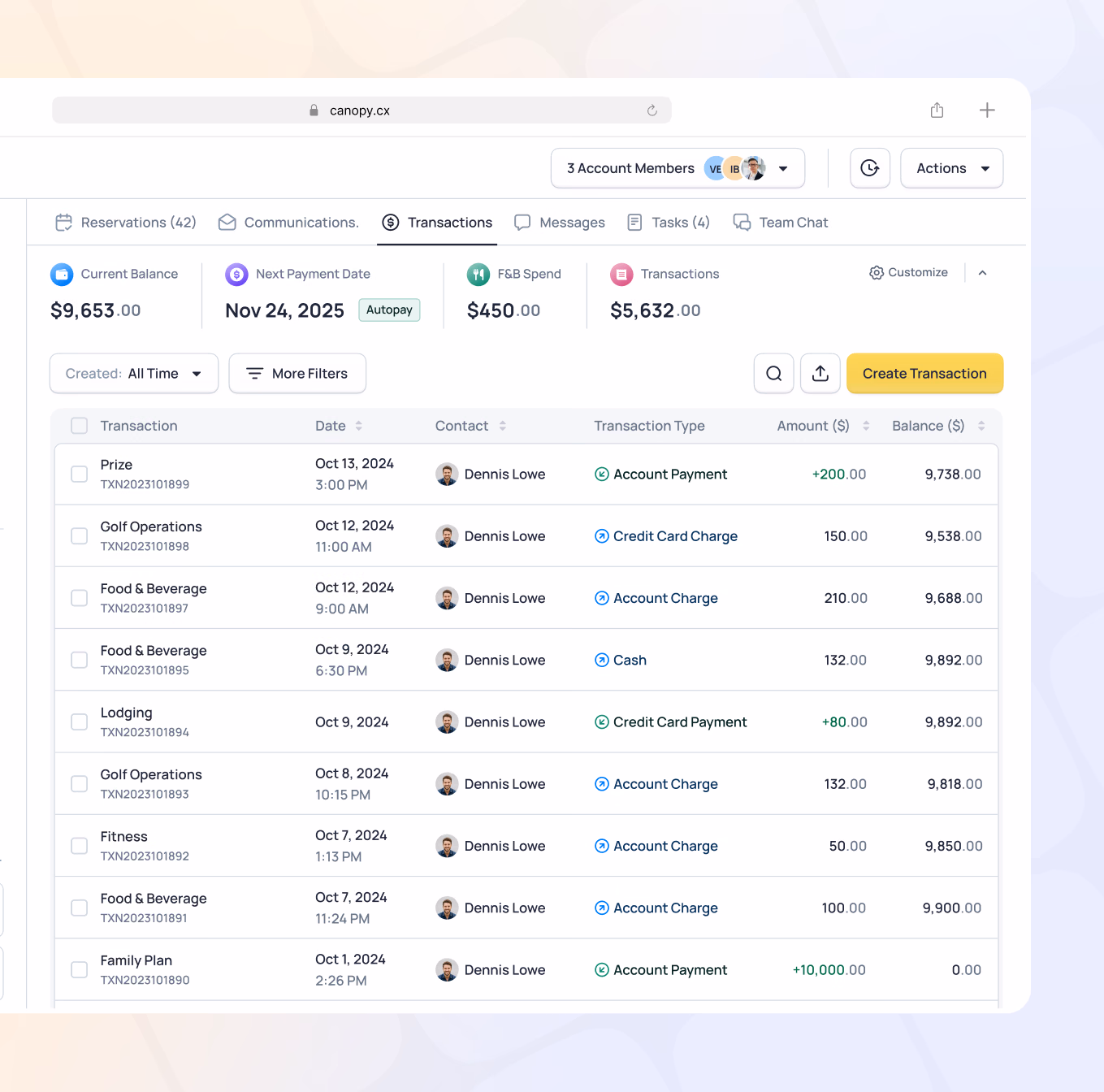1104x1092 pixels.
Task: Click transaction ID TXN2023101891
Action: tap(144, 918)
